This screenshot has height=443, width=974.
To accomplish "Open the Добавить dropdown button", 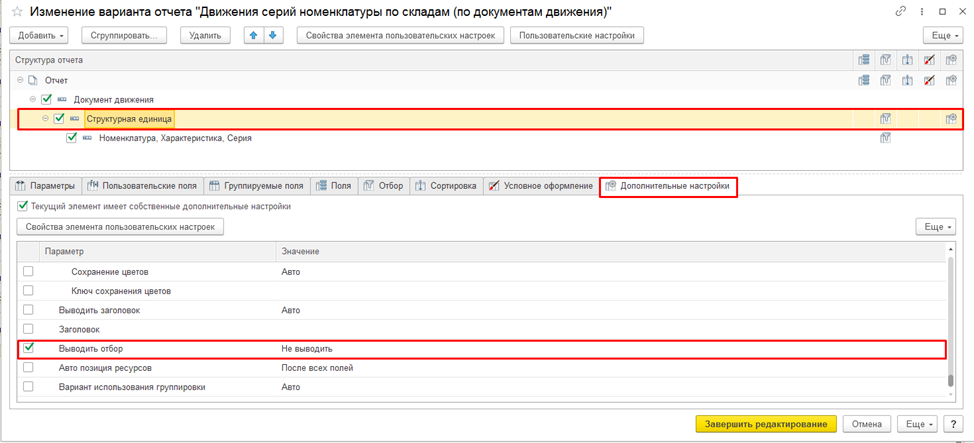I will [x=41, y=35].
